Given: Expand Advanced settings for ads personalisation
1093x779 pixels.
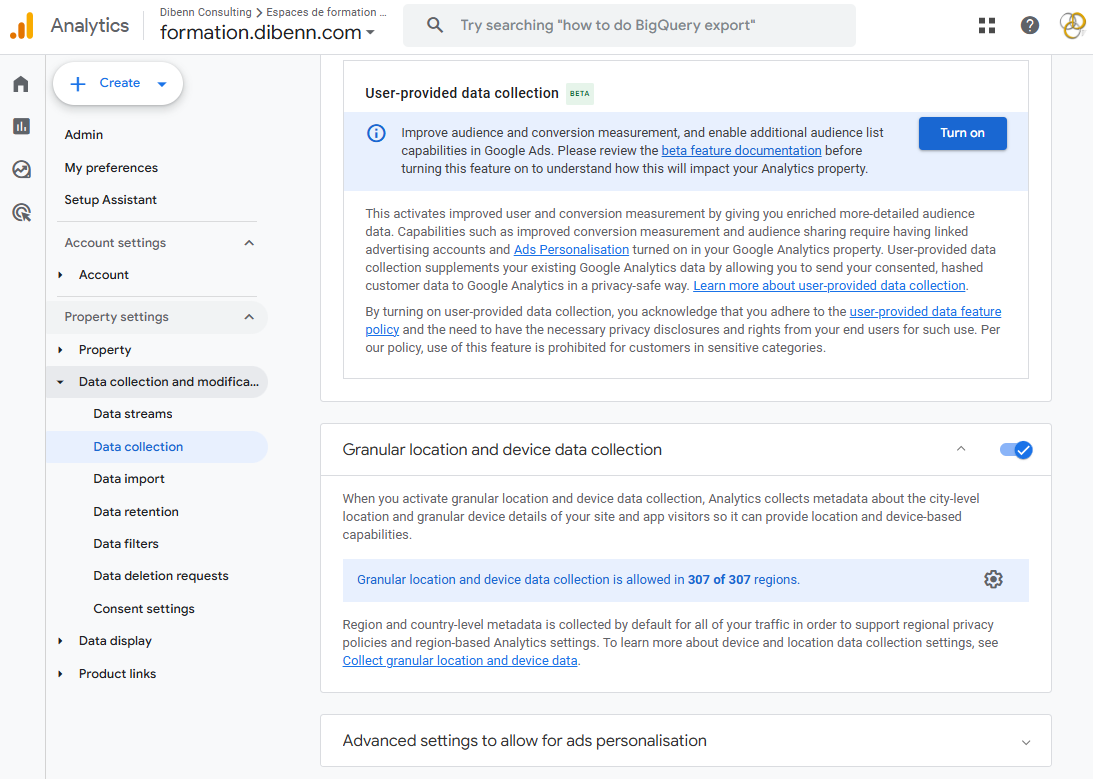Looking at the screenshot, I should pos(1025,742).
